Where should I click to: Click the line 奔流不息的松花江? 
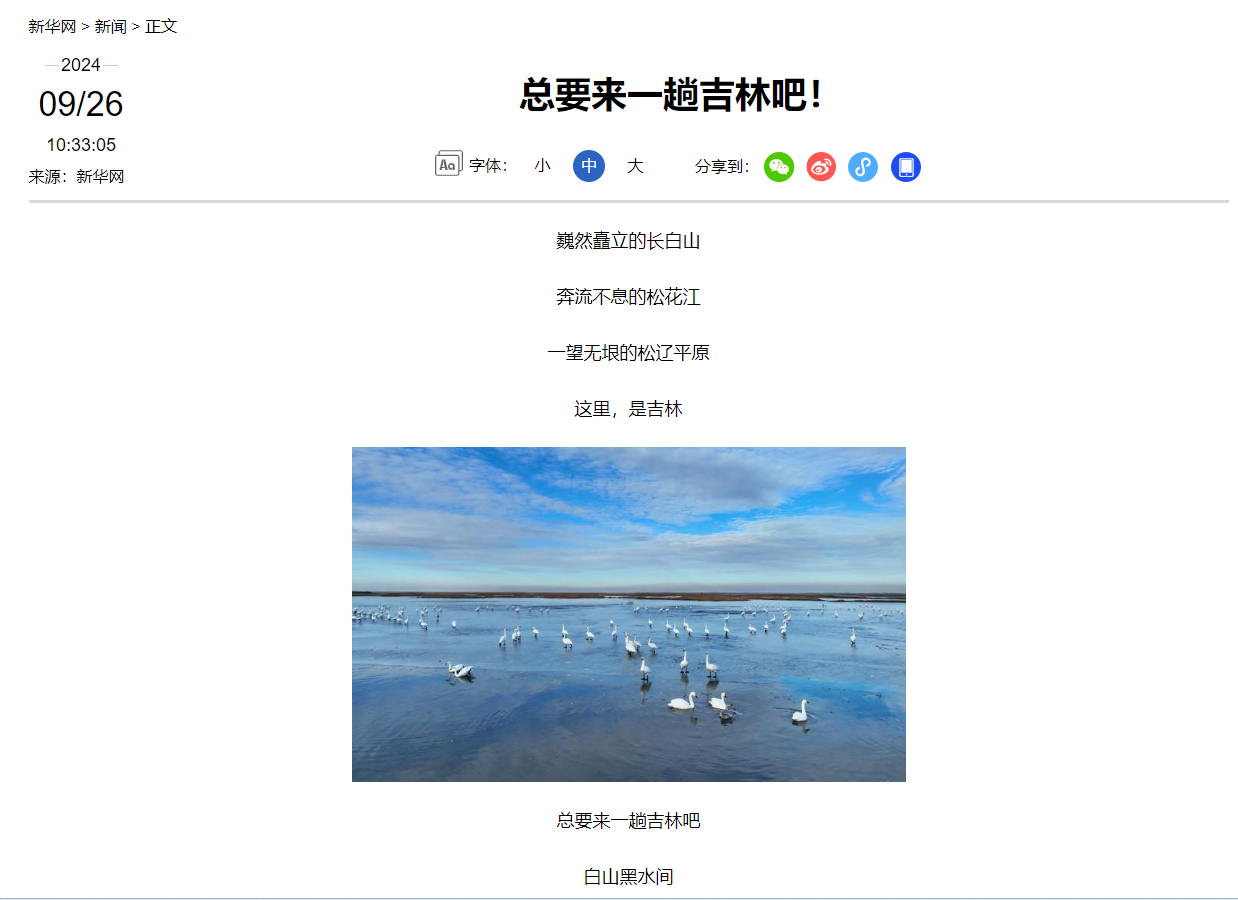point(628,297)
